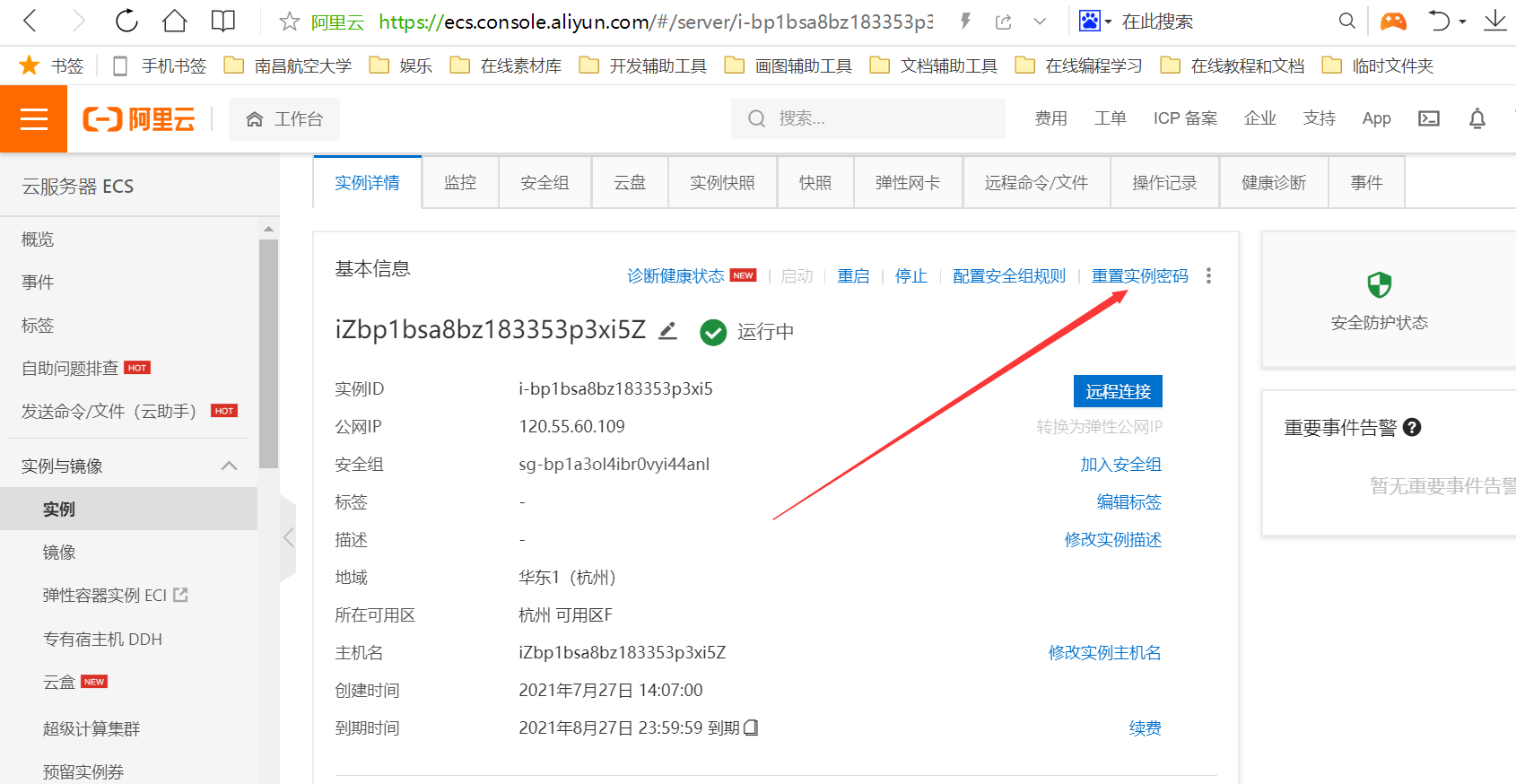This screenshot has height=784, width=1516.
Task: Switch to the 操作记录 tab
Action: pos(1164,183)
